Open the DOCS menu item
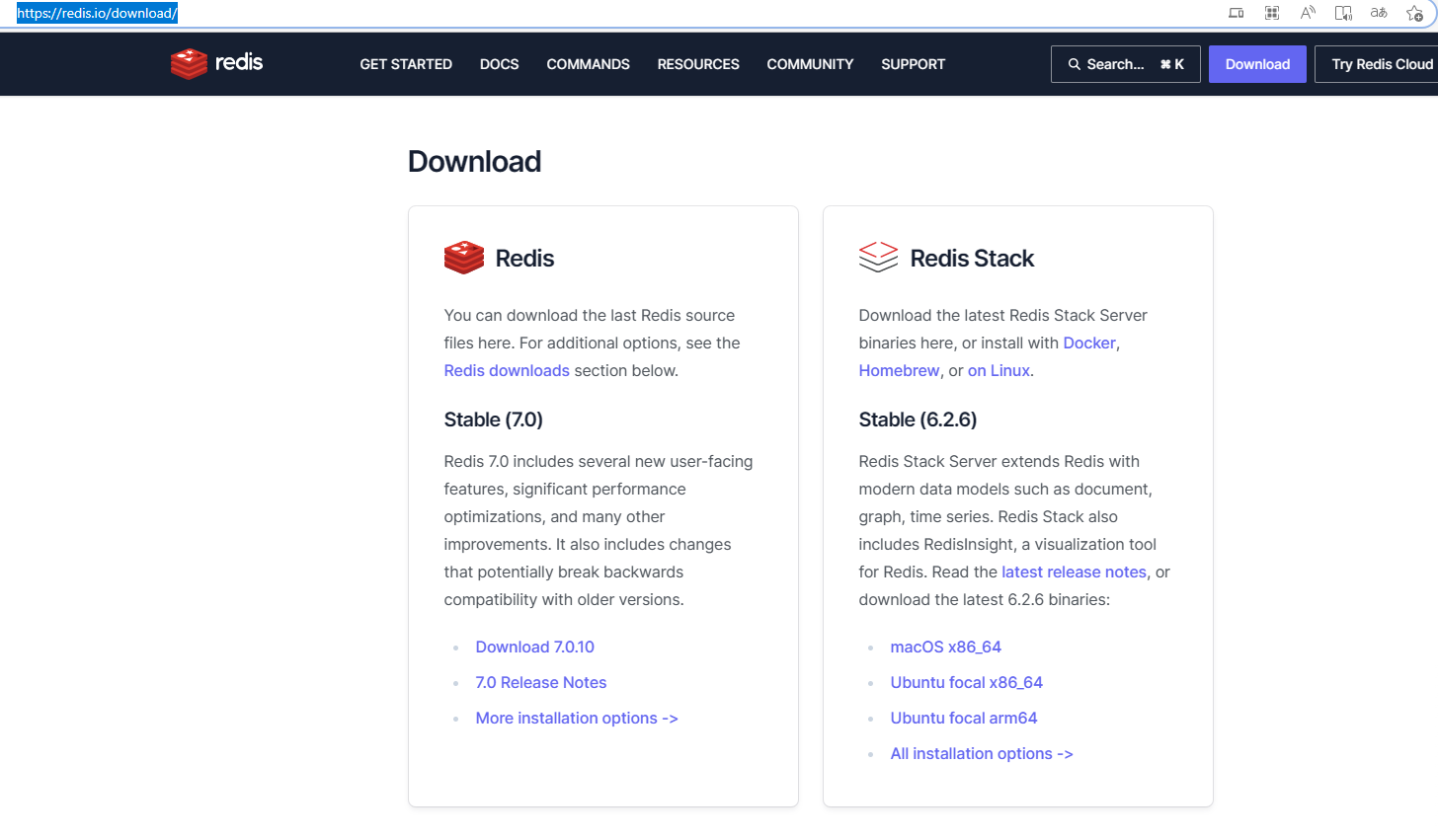Viewport: 1438px width, 840px height. coord(499,64)
